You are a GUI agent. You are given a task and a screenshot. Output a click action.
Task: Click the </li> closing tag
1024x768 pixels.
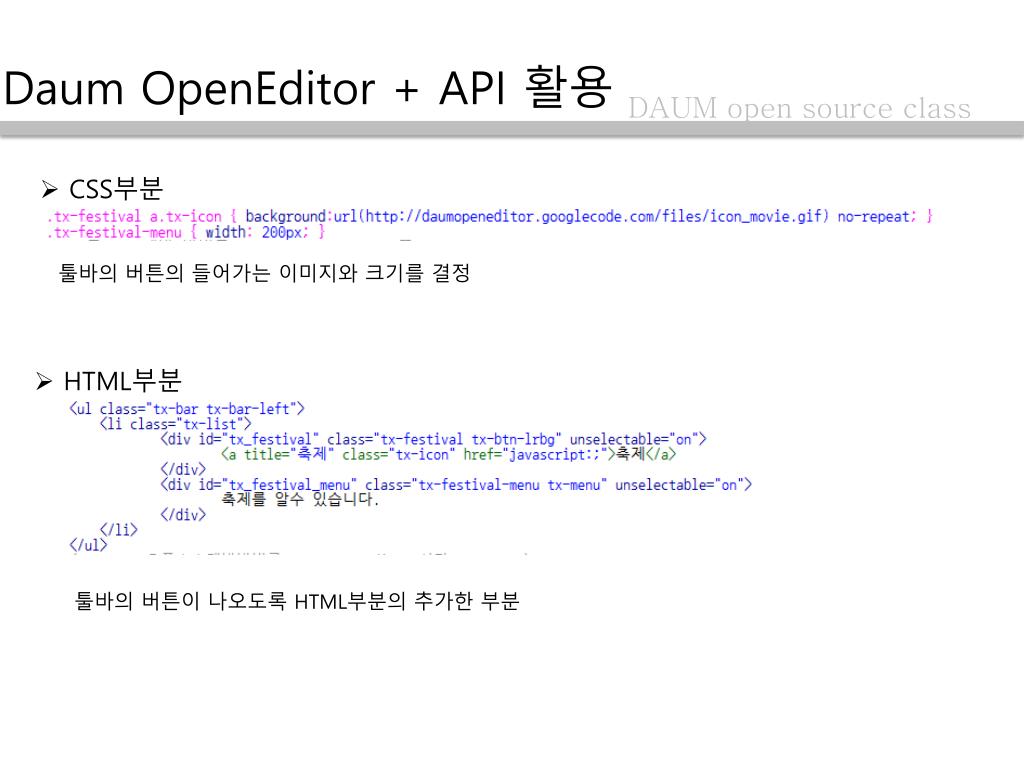119,530
